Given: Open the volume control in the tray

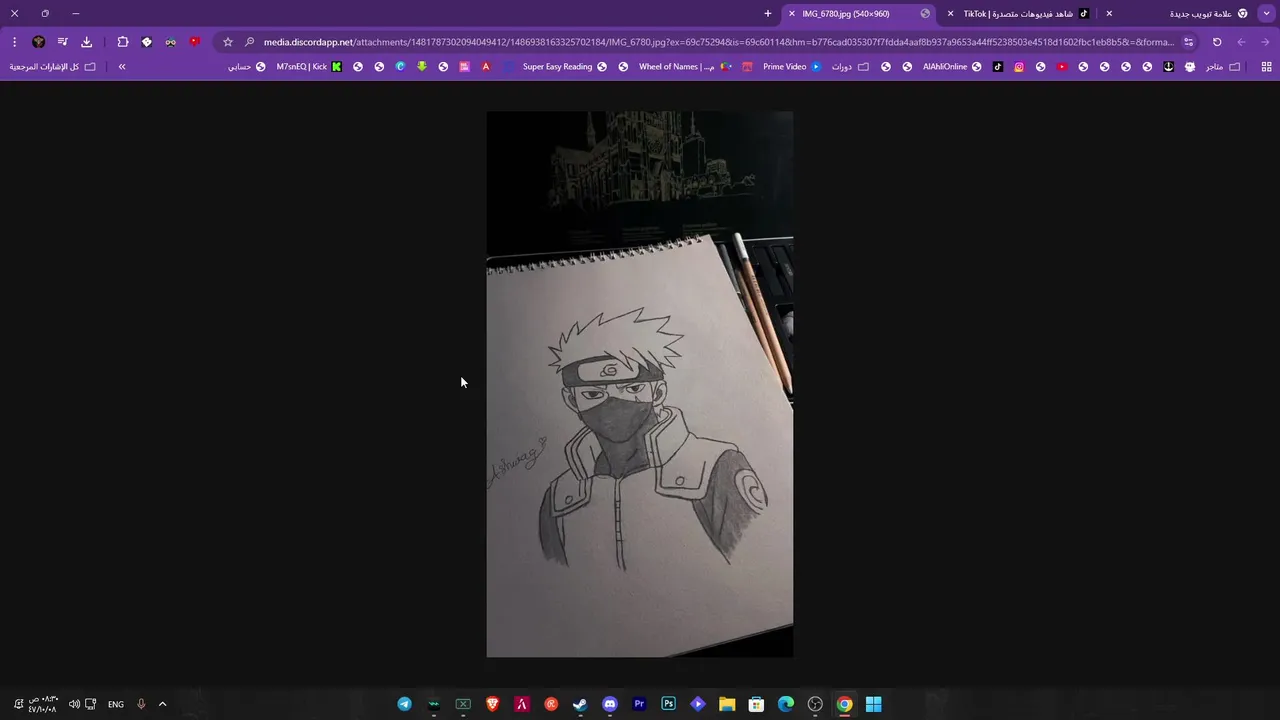Looking at the screenshot, I should click(x=74, y=704).
